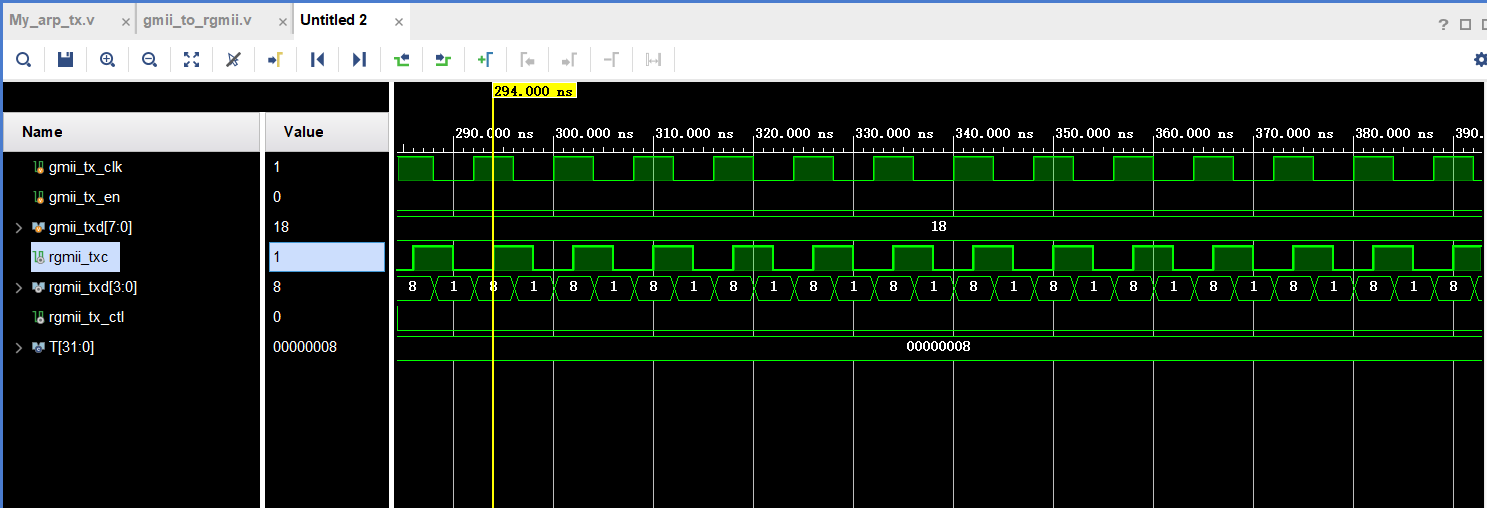1487x508 pixels.
Task: Open waveform settings gear
Action: (x=1481, y=60)
